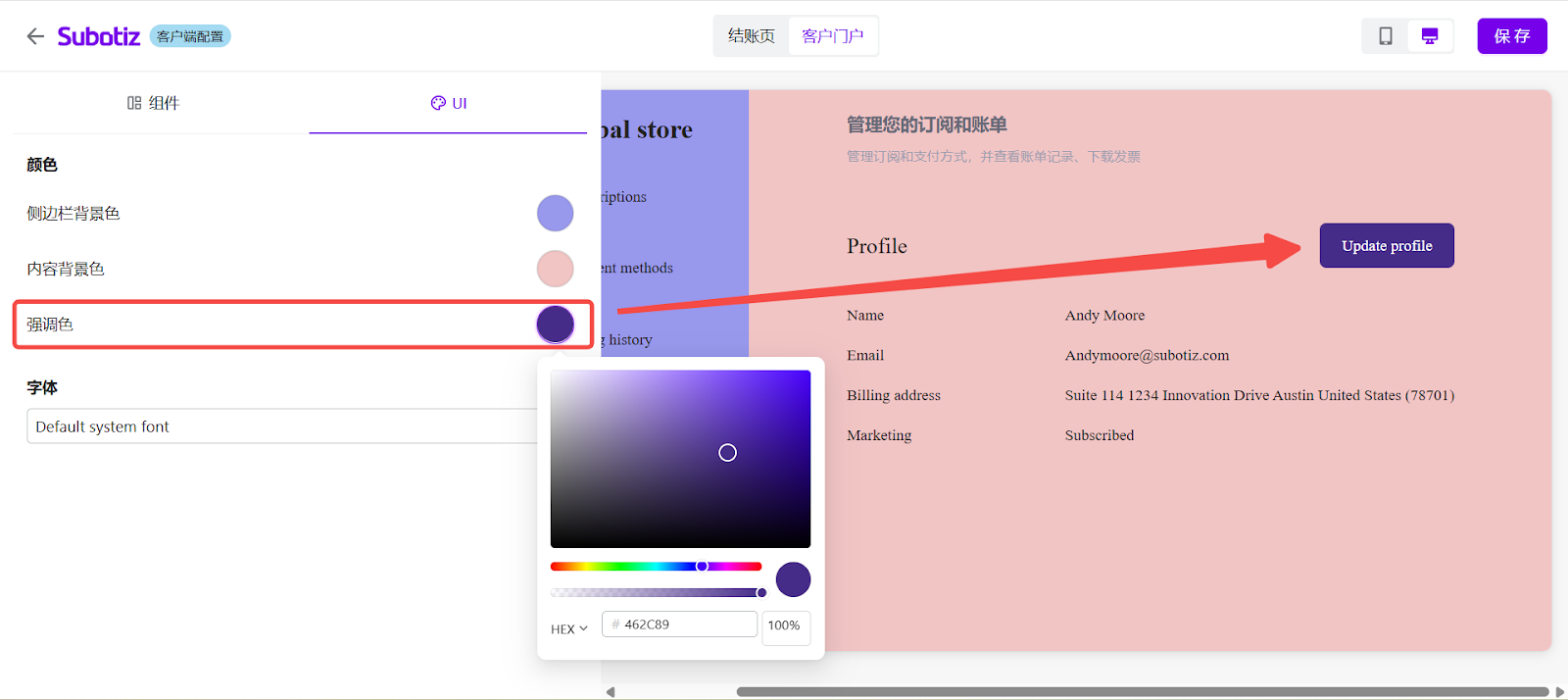The image size is (1568, 700).
Task: Expand the HEX color format dropdown
Action: tap(568, 629)
